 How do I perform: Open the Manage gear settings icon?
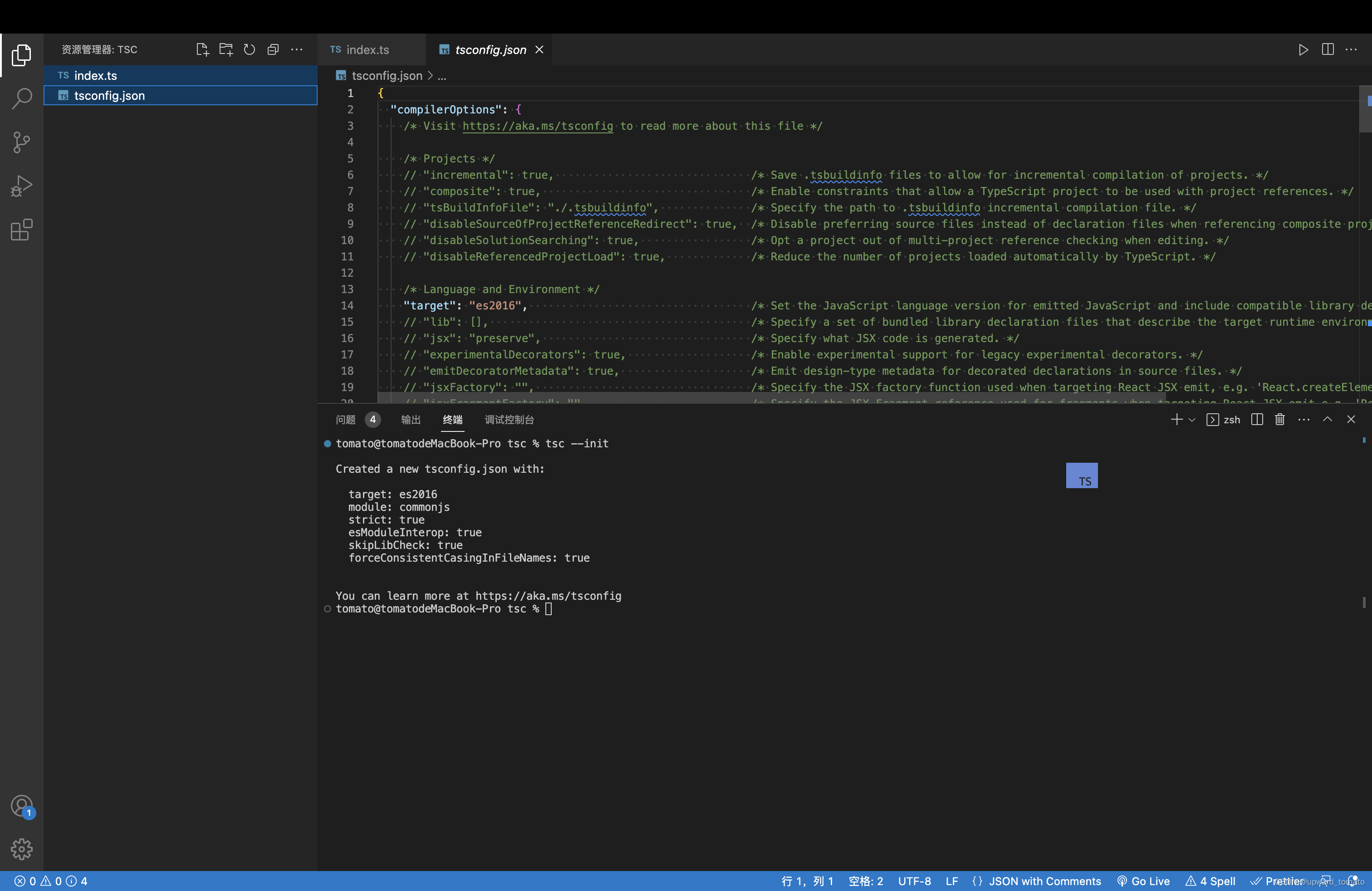(x=21, y=848)
